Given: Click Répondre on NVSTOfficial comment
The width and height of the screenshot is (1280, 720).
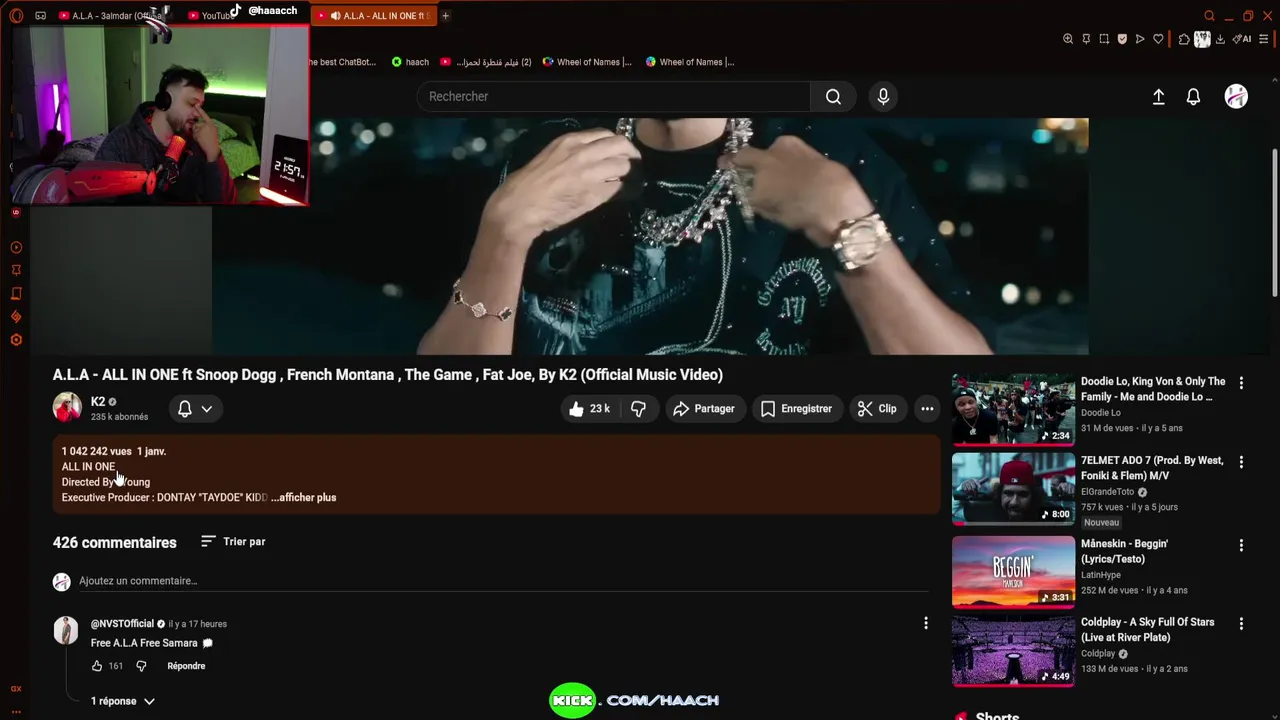Looking at the screenshot, I should pos(186,666).
